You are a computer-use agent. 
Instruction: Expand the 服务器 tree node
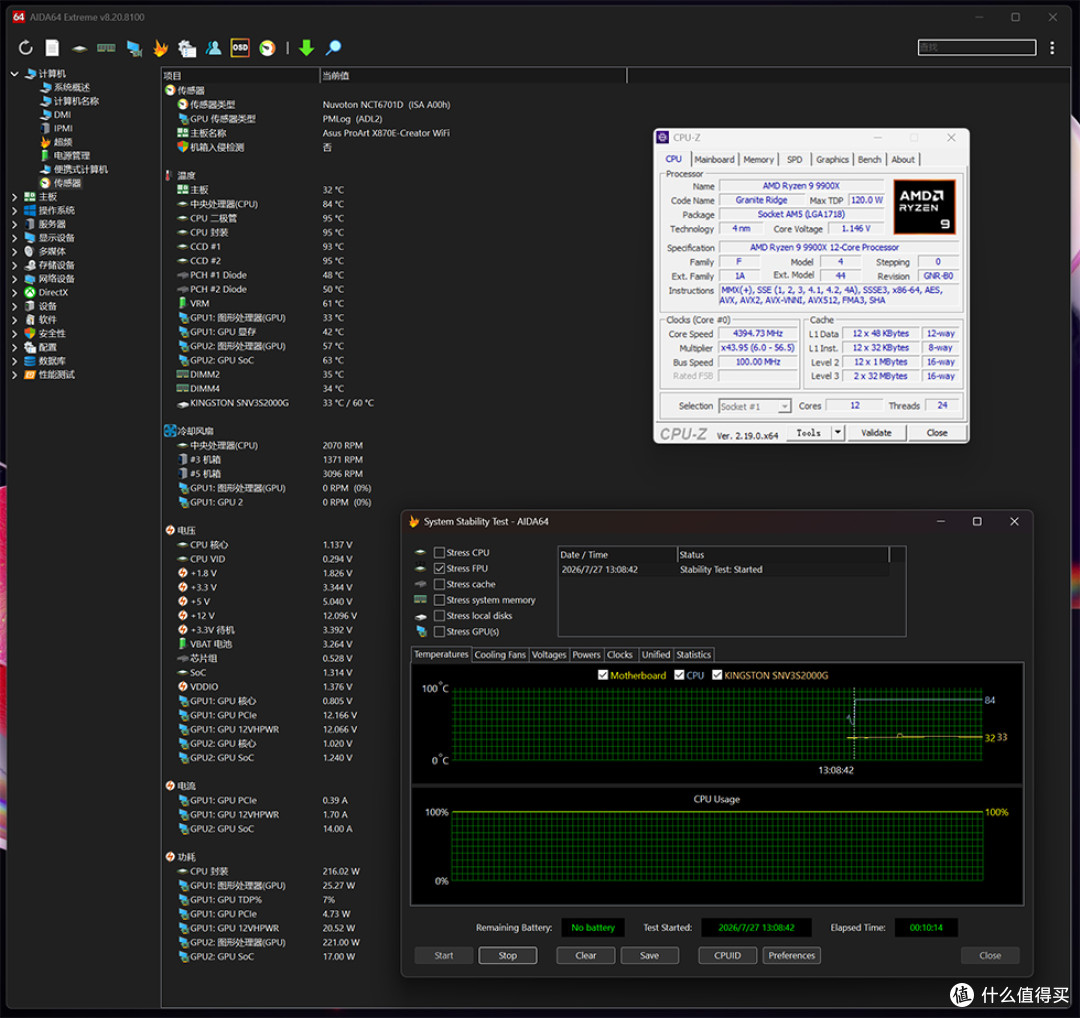pyautogui.click(x=14, y=225)
